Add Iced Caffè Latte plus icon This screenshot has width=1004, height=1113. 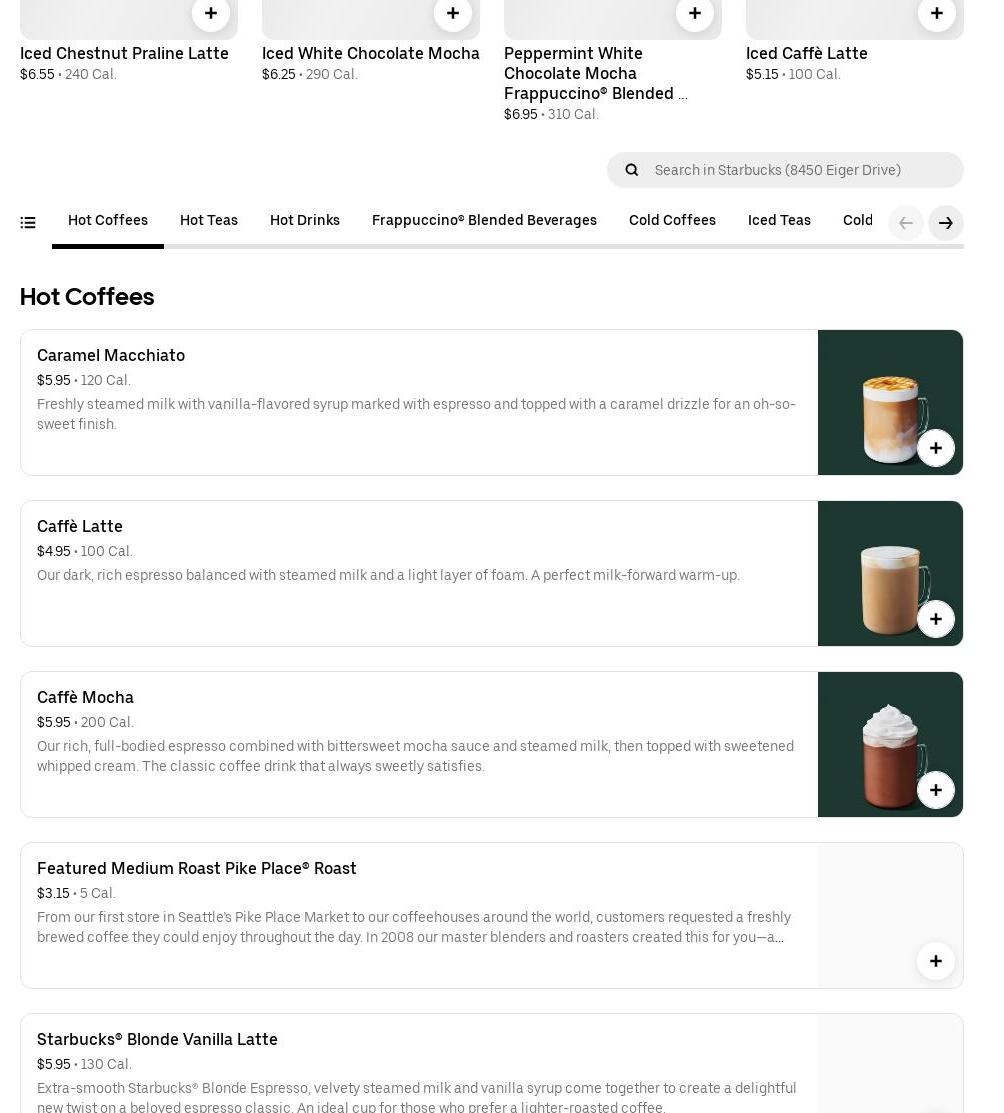(x=937, y=13)
